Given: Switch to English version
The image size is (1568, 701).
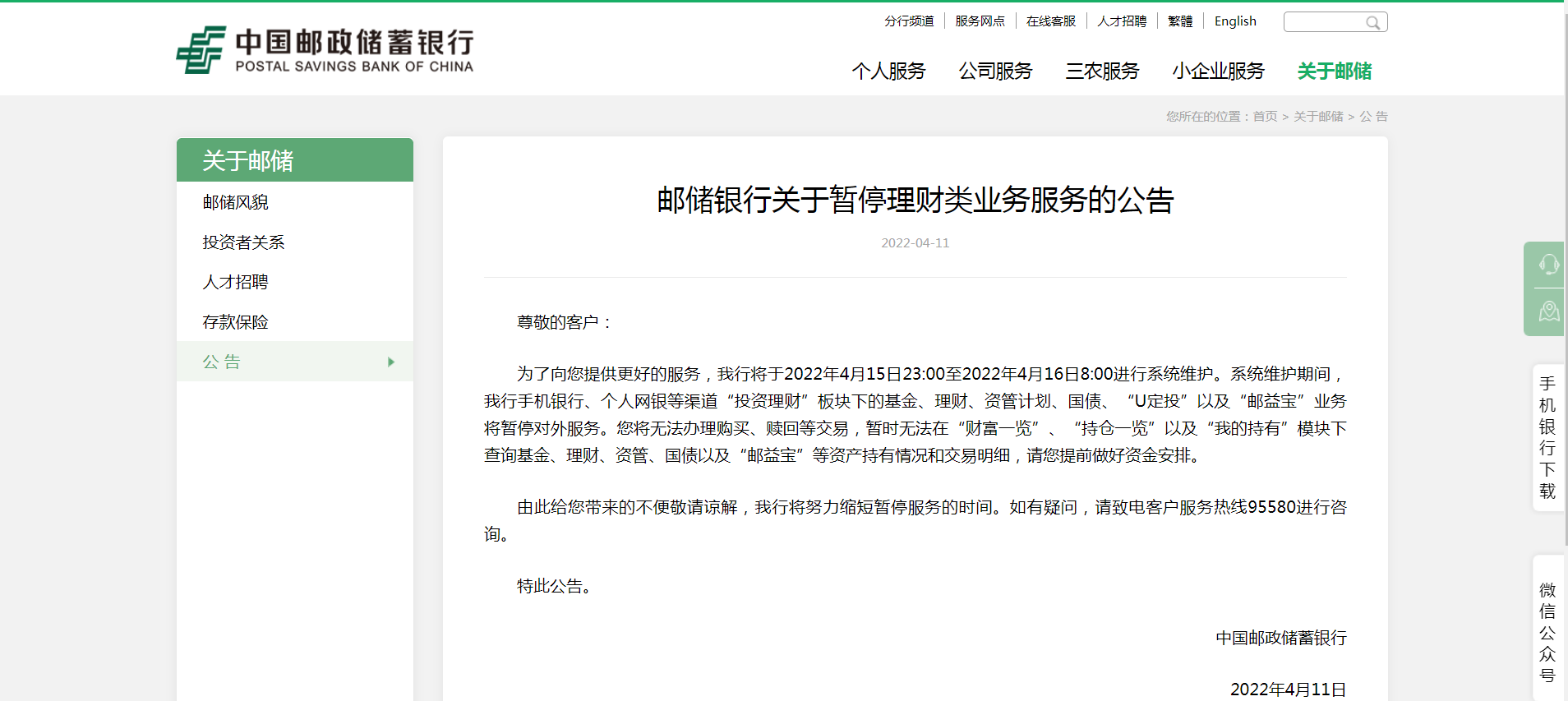Looking at the screenshot, I should point(1235,21).
